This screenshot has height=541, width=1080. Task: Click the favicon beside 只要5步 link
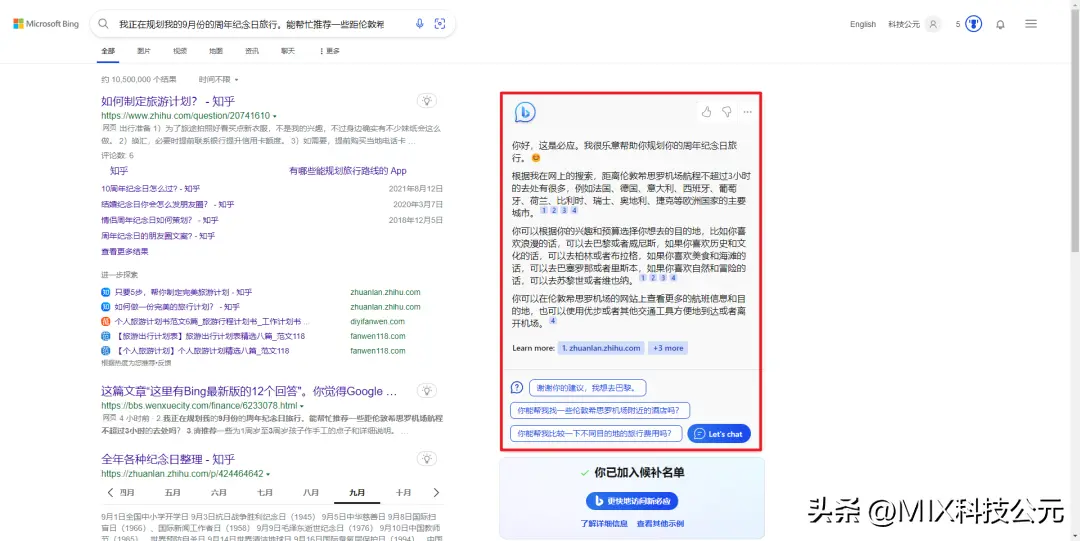(x=106, y=292)
